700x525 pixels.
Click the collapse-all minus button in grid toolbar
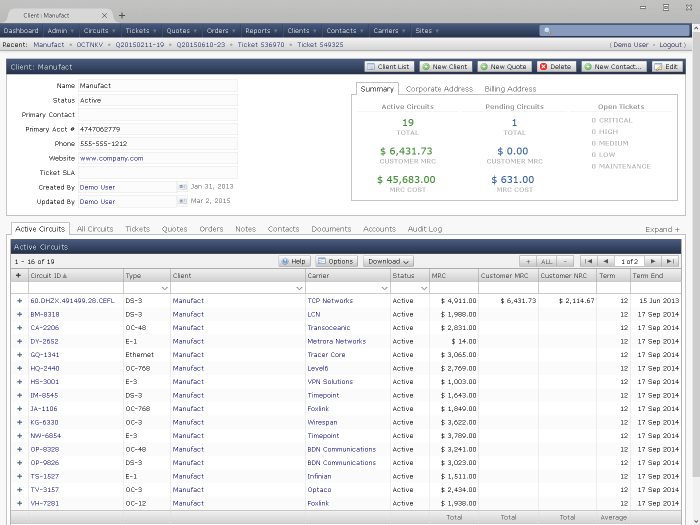(x=566, y=261)
